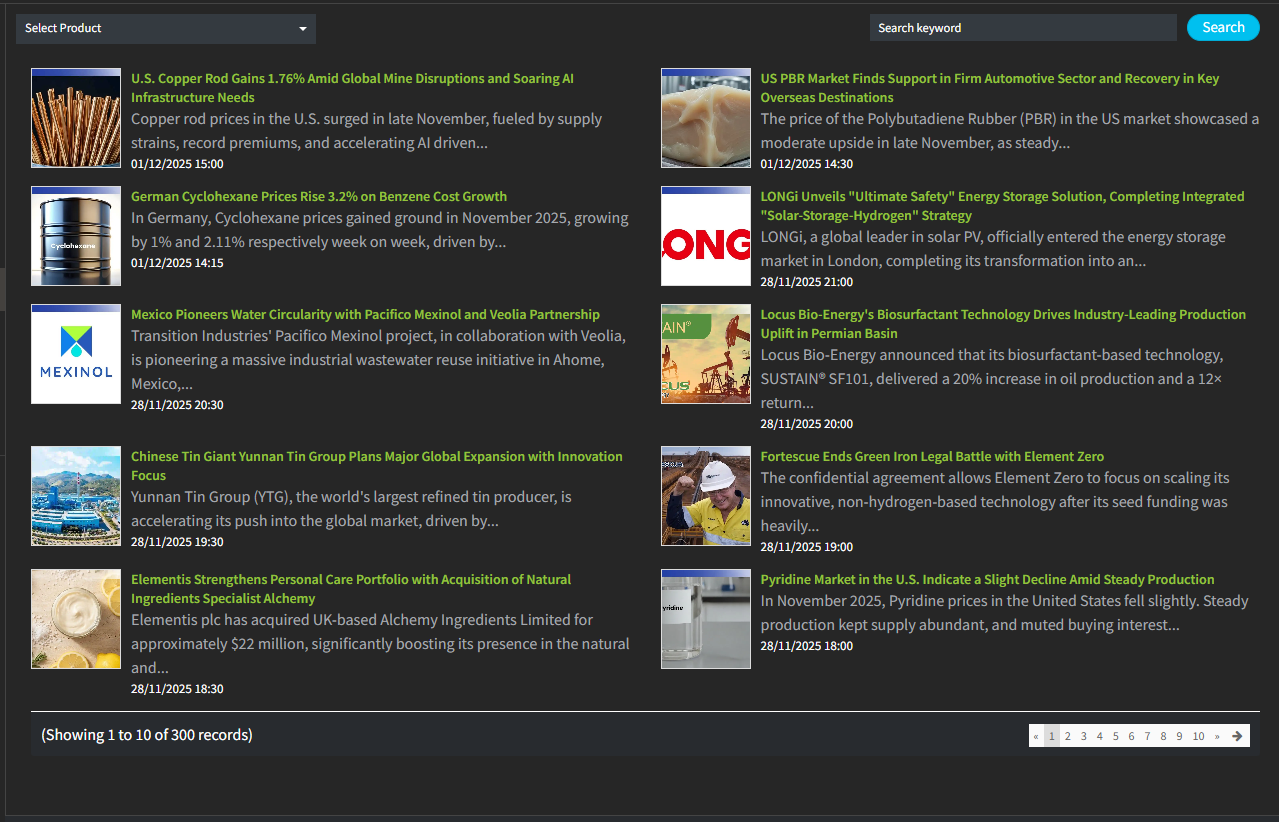Open Chinese Tin Giant Yunnan Tin Group headline
Image resolution: width=1279 pixels, height=822 pixels.
click(377, 466)
